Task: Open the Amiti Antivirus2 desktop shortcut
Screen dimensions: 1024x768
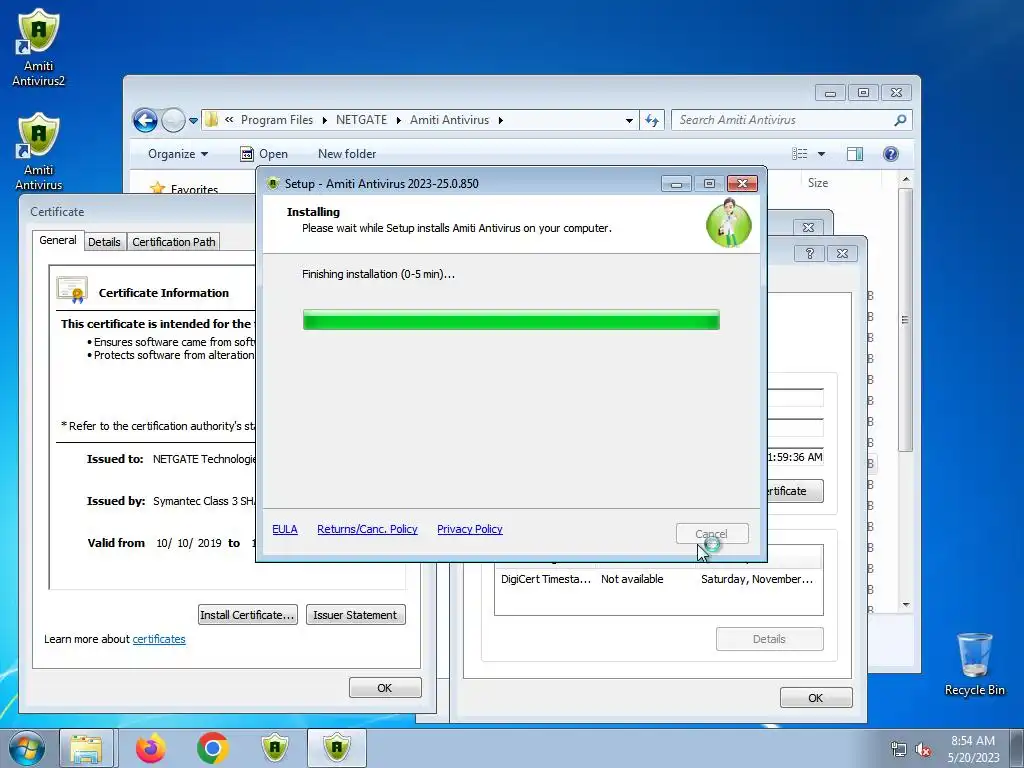Action: click(39, 48)
